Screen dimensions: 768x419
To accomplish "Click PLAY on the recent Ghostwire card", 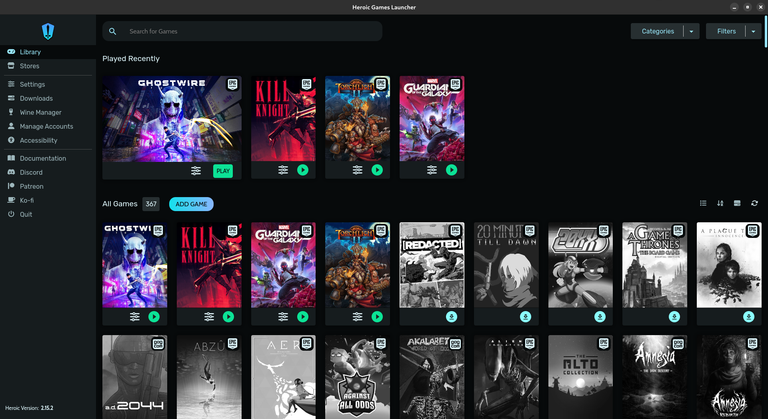I will point(223,171).
